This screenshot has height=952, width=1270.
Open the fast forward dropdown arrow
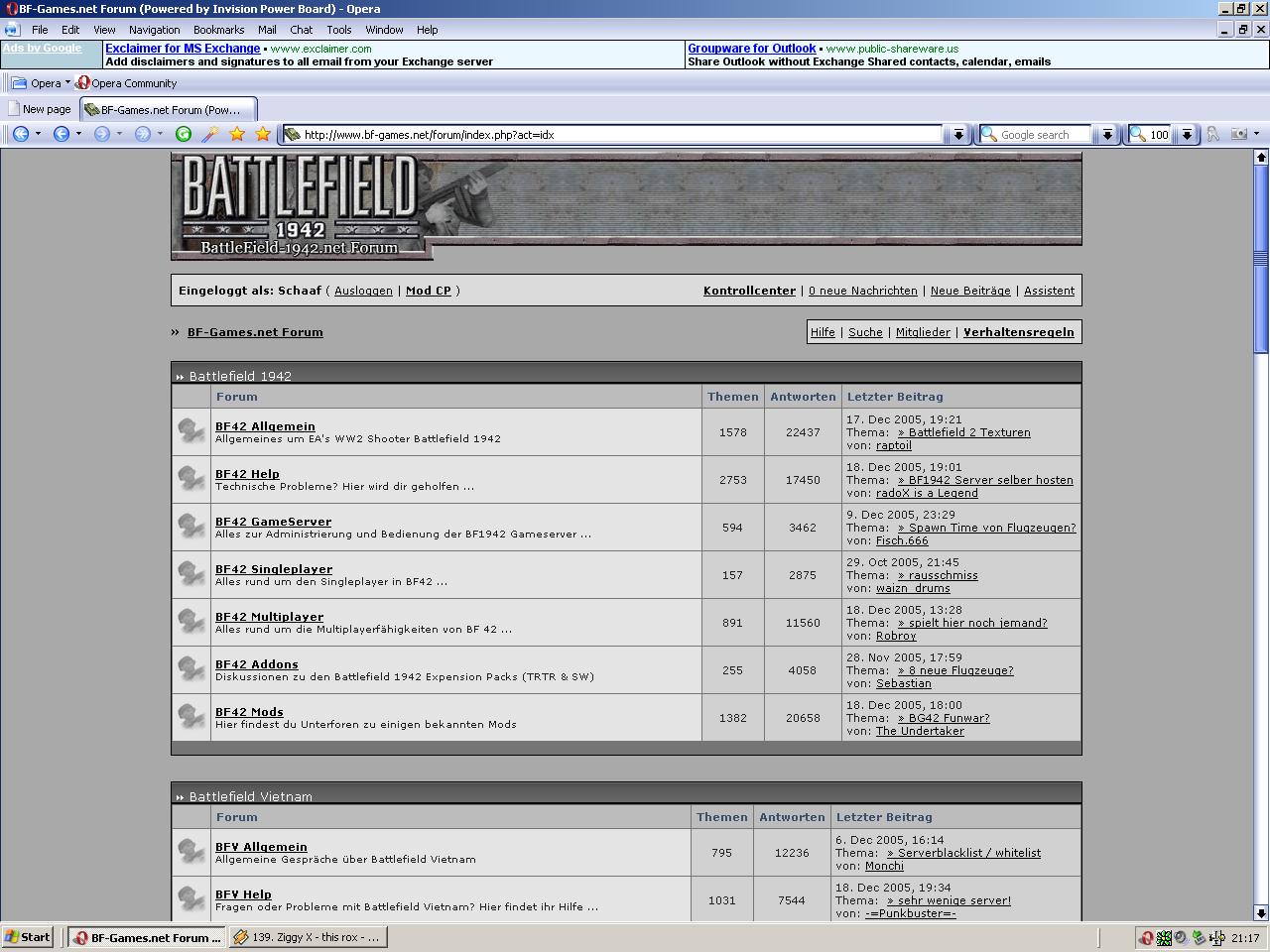160,134
